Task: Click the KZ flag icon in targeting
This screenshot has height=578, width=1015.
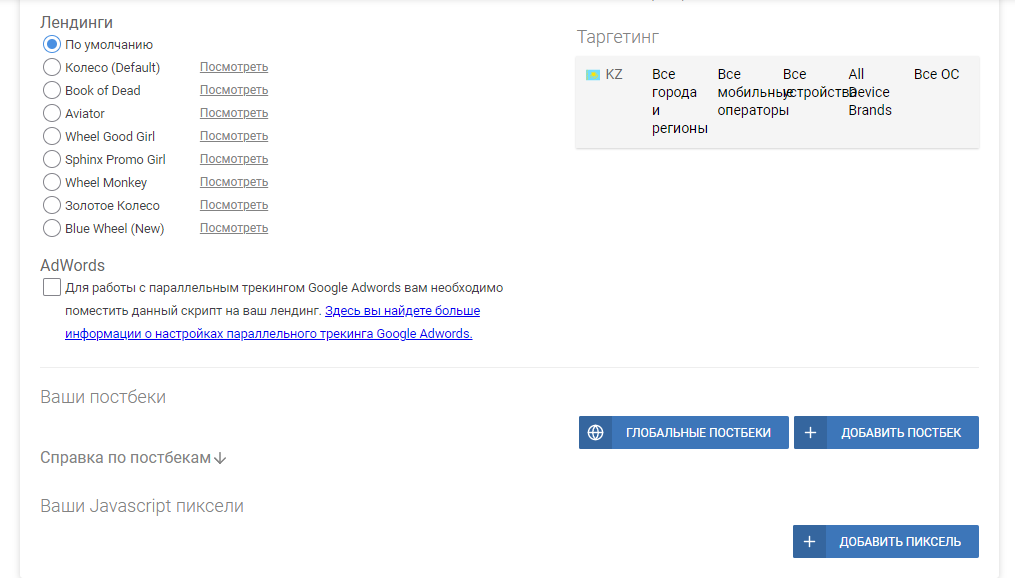Action: click(x=593, y=75)
